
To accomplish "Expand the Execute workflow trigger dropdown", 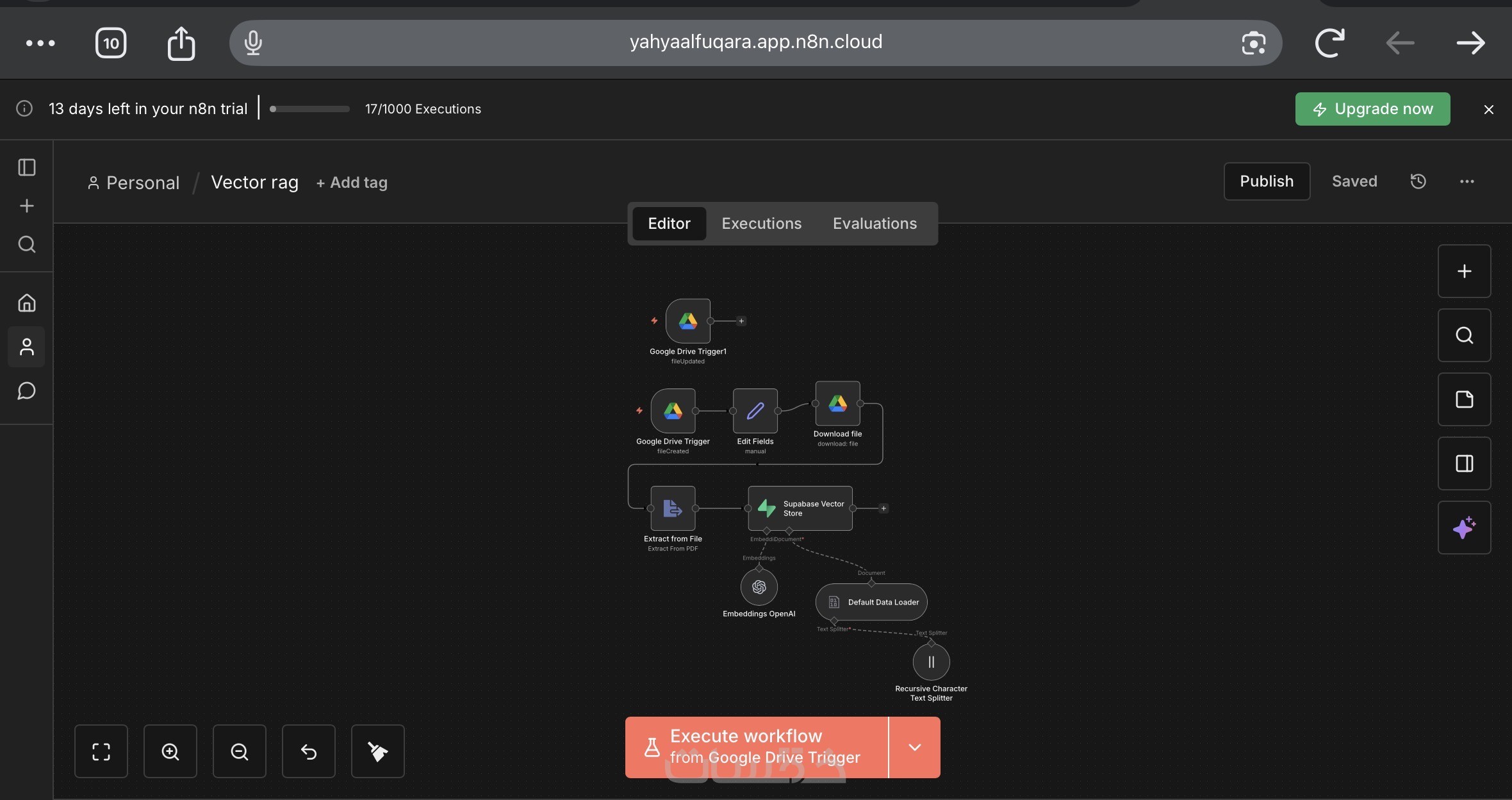I will 914,747.
